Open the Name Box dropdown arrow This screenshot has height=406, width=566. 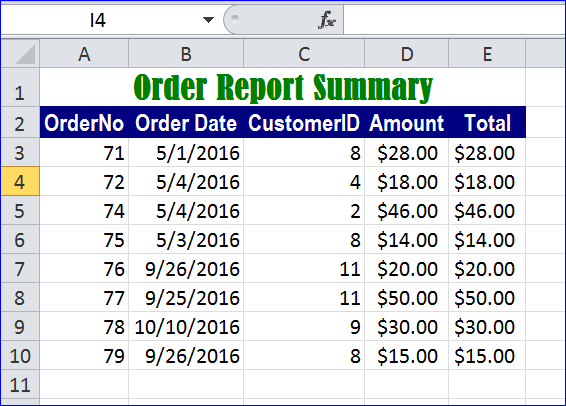208,20
